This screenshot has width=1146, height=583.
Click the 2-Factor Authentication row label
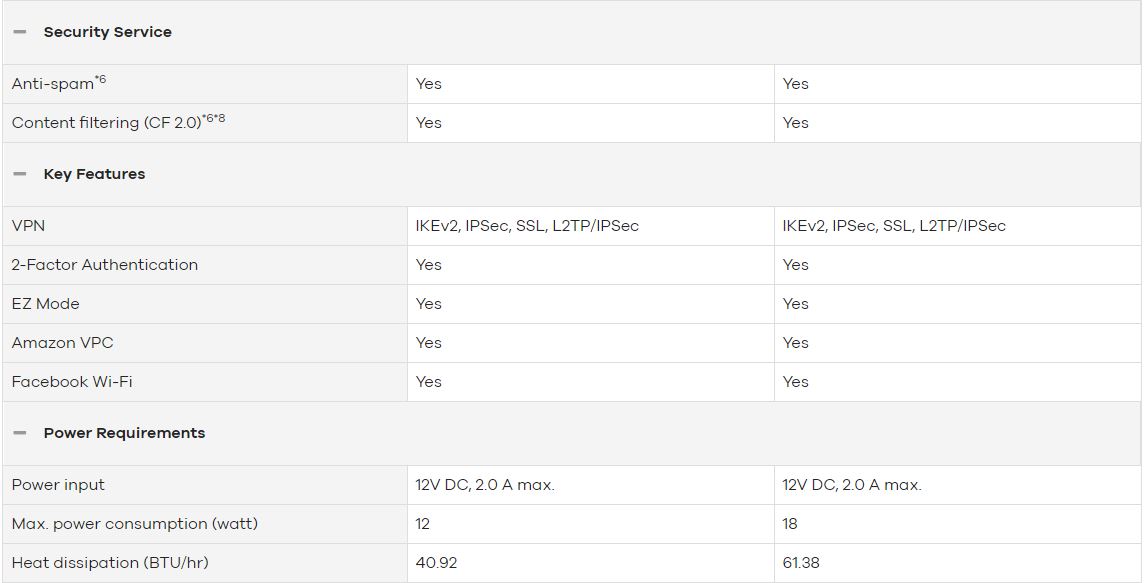[x=105, y=264]
